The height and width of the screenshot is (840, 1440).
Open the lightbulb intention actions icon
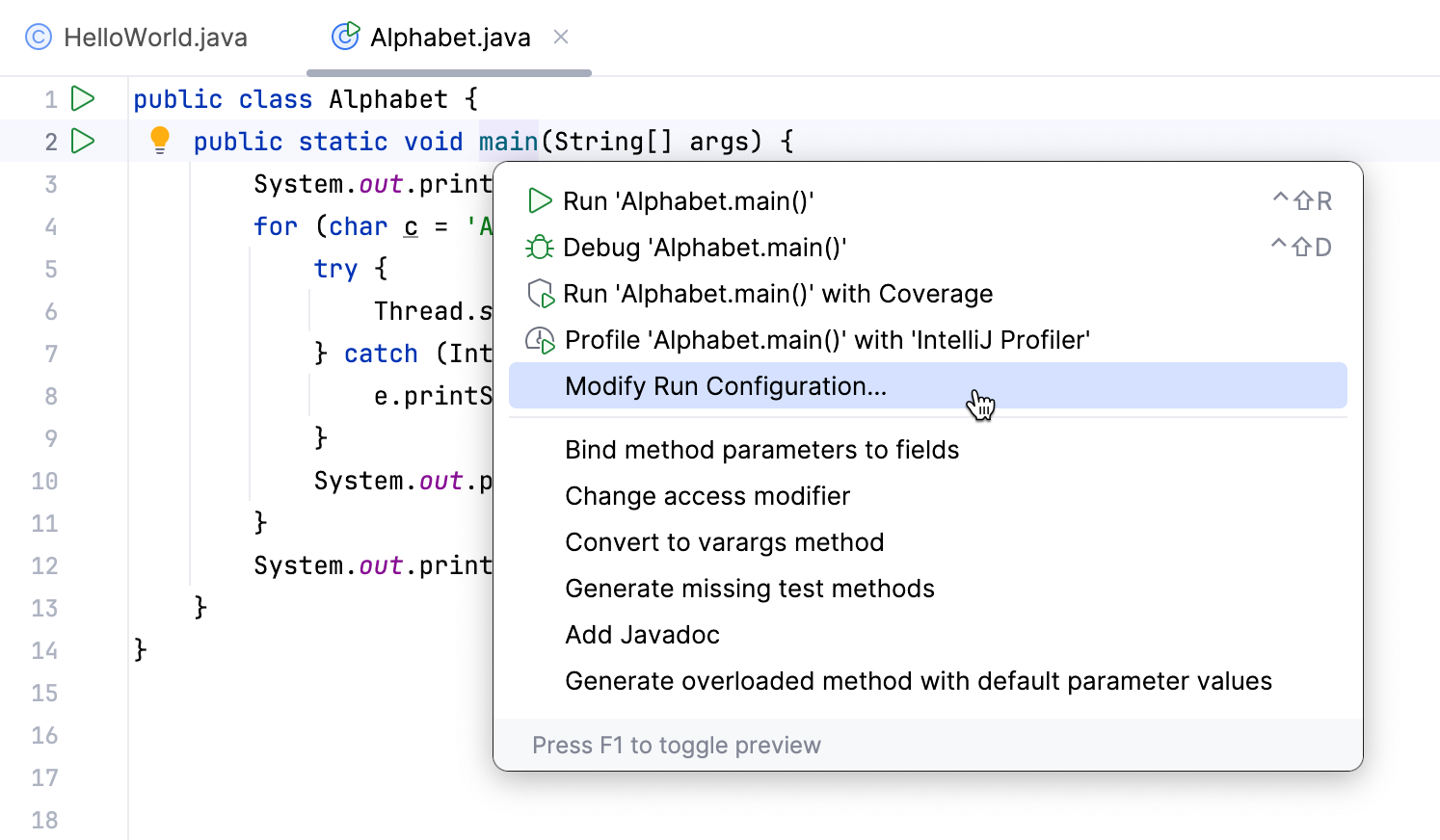click(159, 141)
